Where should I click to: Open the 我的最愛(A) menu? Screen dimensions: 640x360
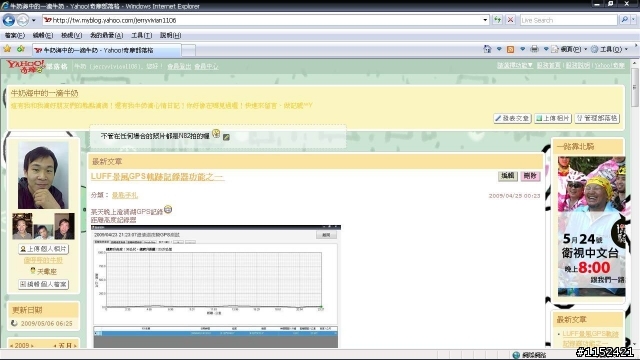coord(107,36)
